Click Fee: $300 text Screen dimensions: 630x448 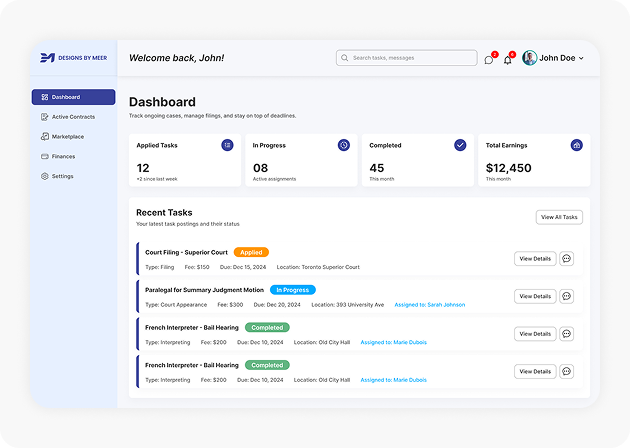tap(230, 305)
